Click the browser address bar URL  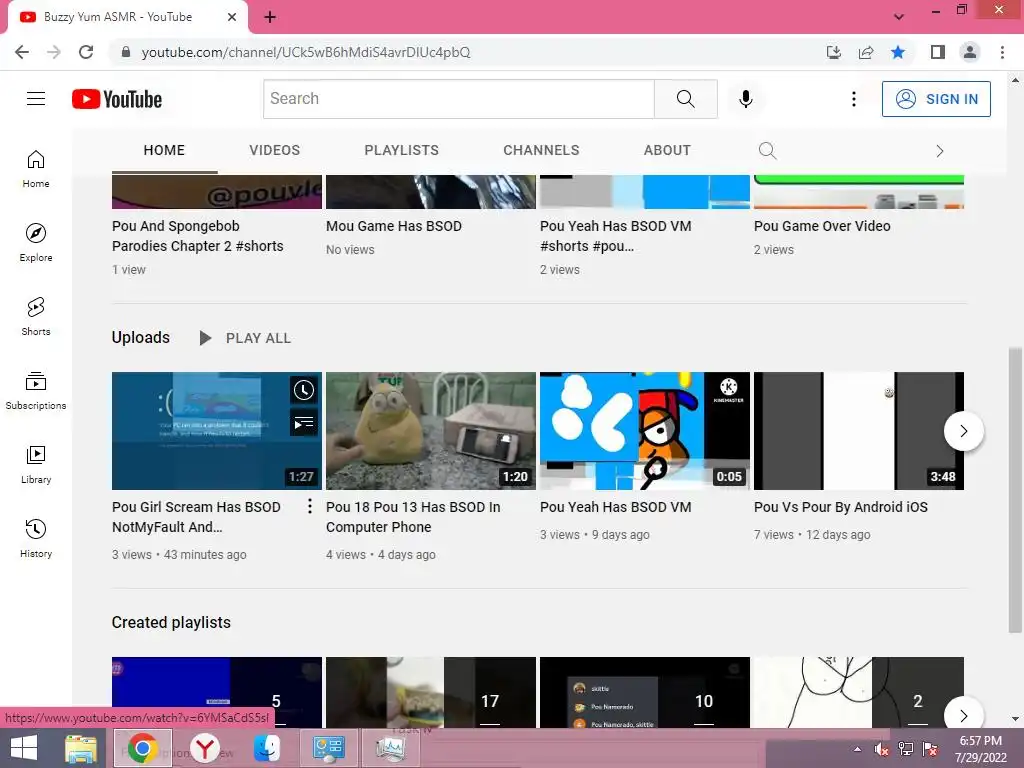(306, 52)
